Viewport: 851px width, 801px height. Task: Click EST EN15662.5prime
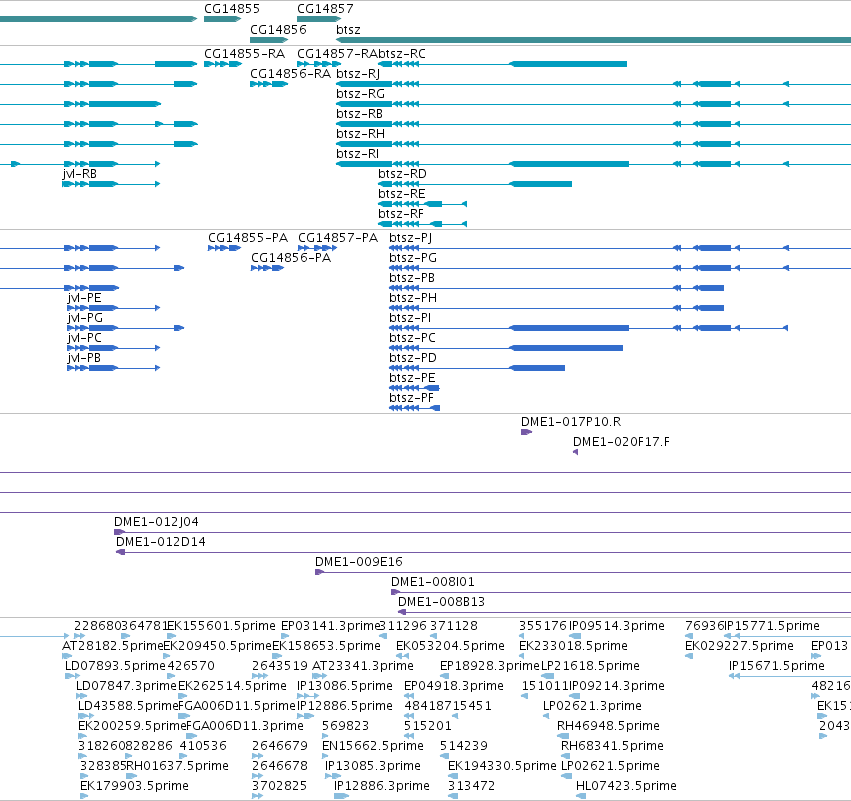372,746
